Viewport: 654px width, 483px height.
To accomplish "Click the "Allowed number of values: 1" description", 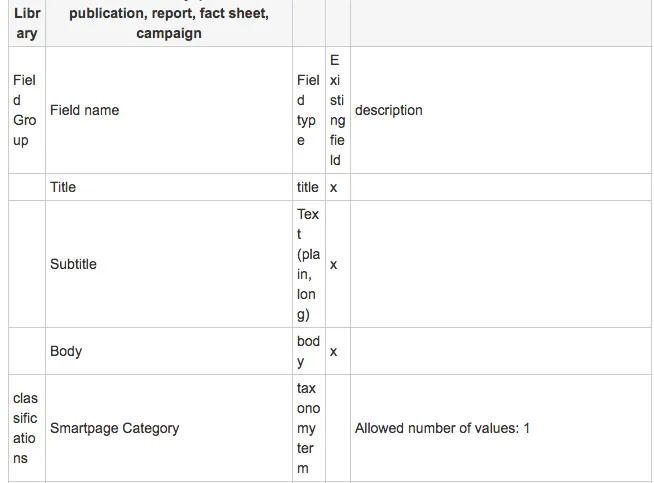I will click(442, 428).
